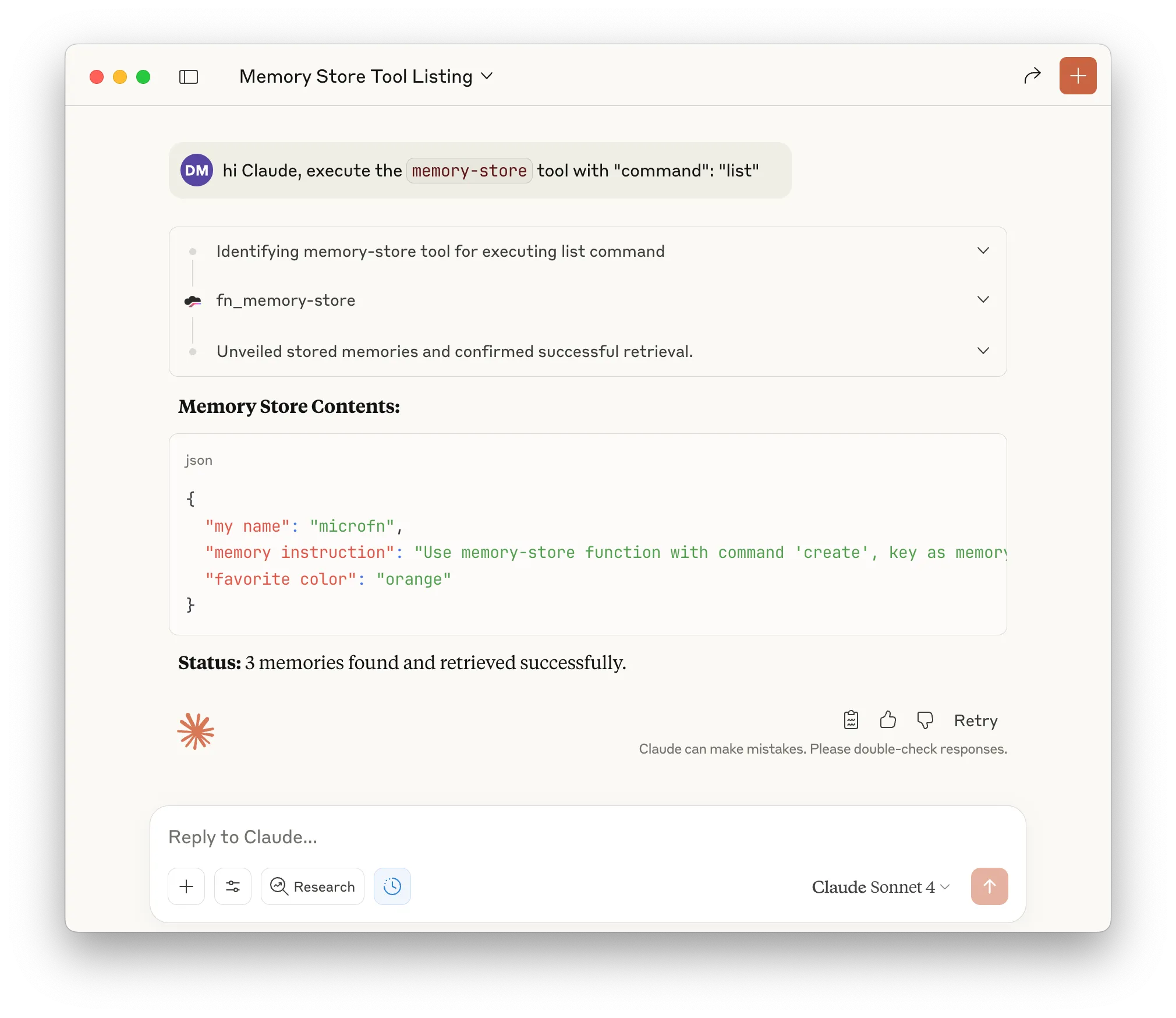Screen dimensions: 1176x1018
Task: Copy the response with clipboard icon
Action: pyautogui.click(x=851, y=720)
